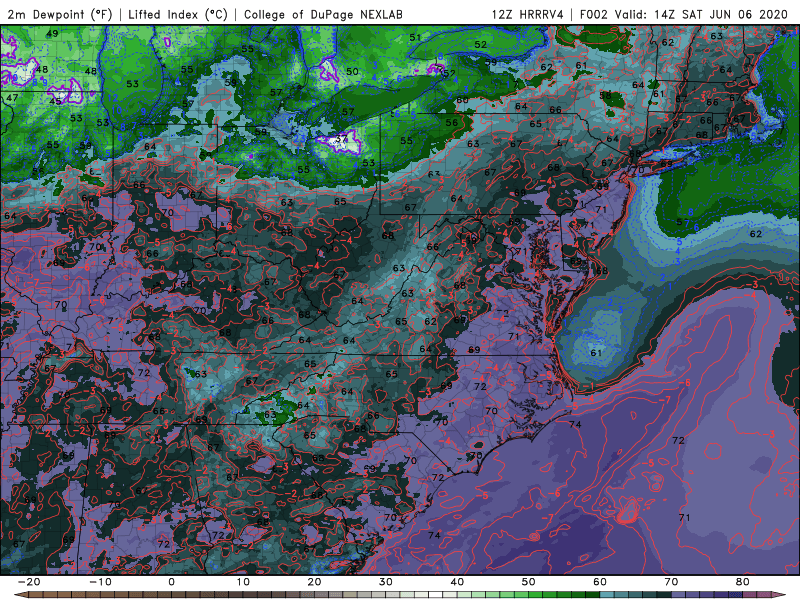The image size is (800, 600).
Task: Click the 80 label on the color scale
Action: click(x=743, y=582)
